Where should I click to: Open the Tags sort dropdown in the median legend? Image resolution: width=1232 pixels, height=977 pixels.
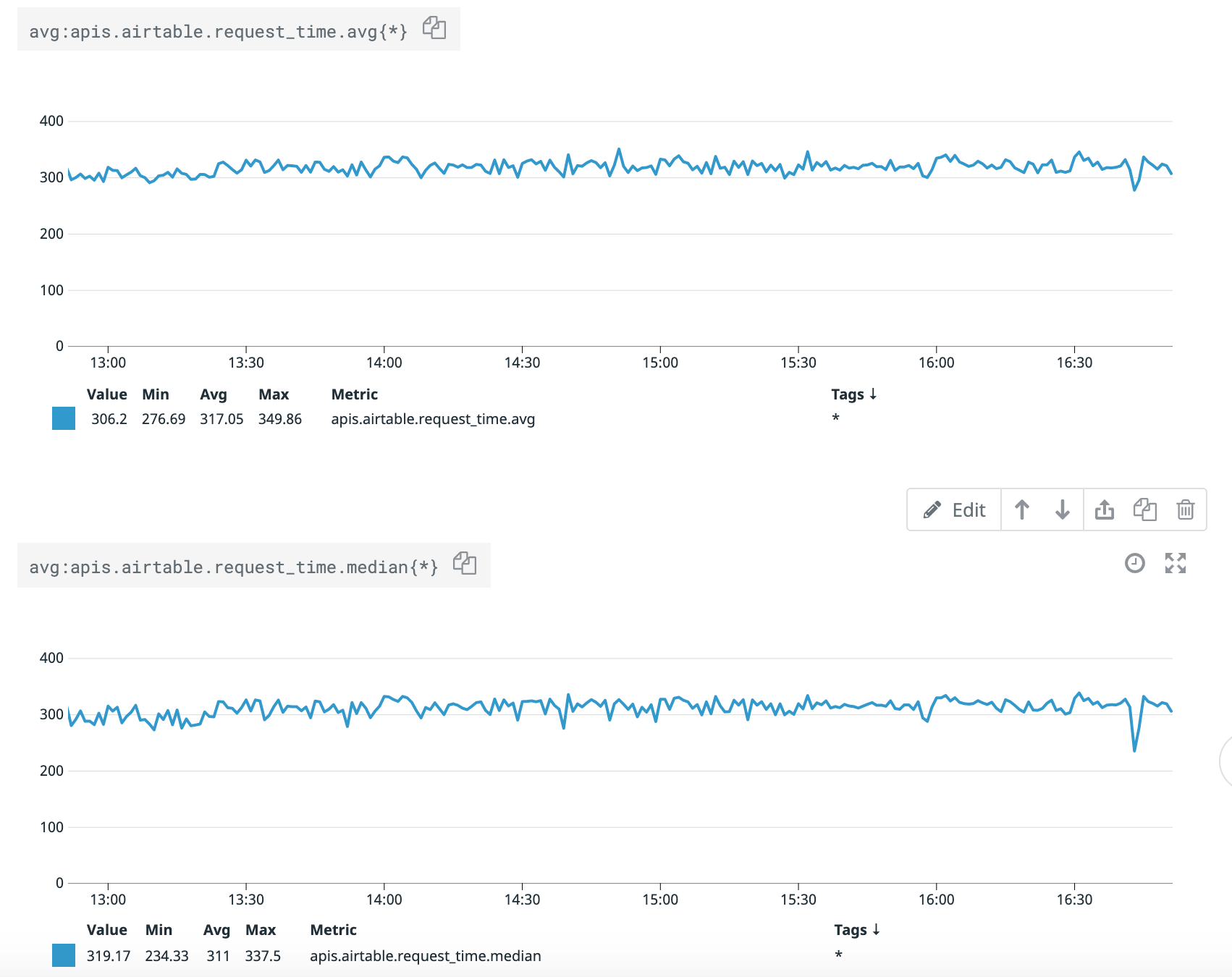point(857,930)
